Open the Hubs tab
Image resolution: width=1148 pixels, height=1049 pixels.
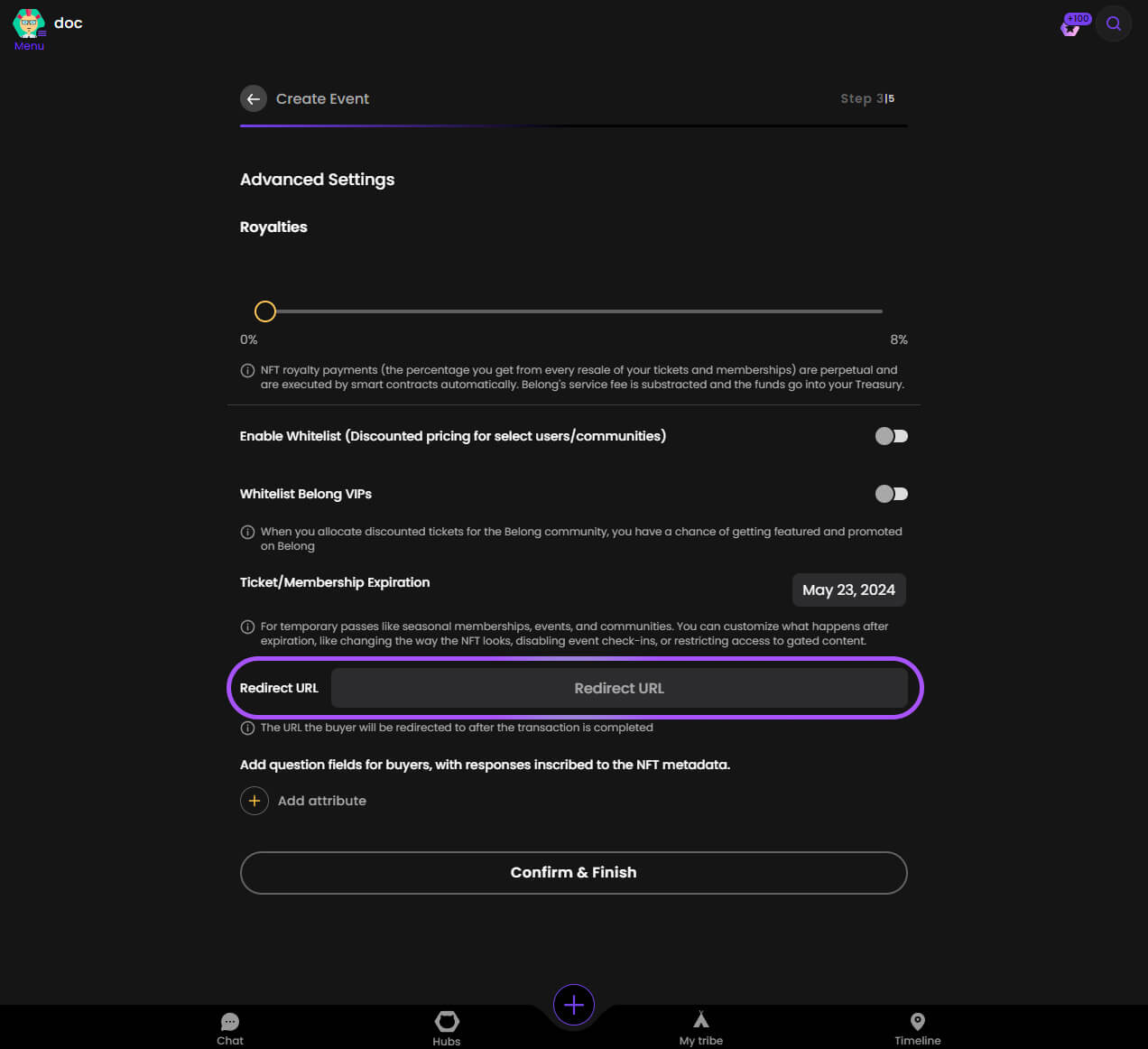(x=447, y=1028)
